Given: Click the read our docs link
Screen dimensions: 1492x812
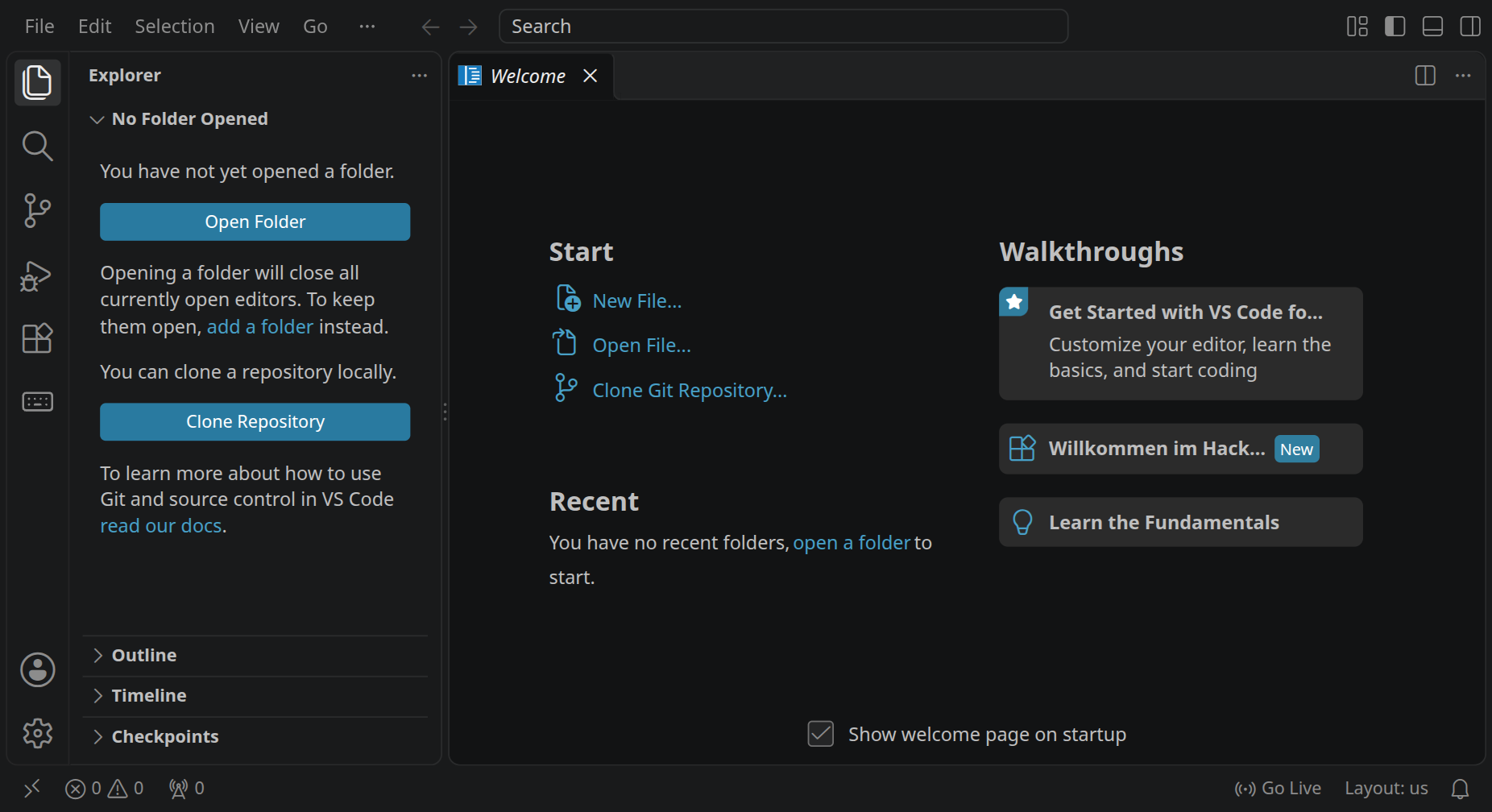Looking at the screenshot, I should pos(161,526).
